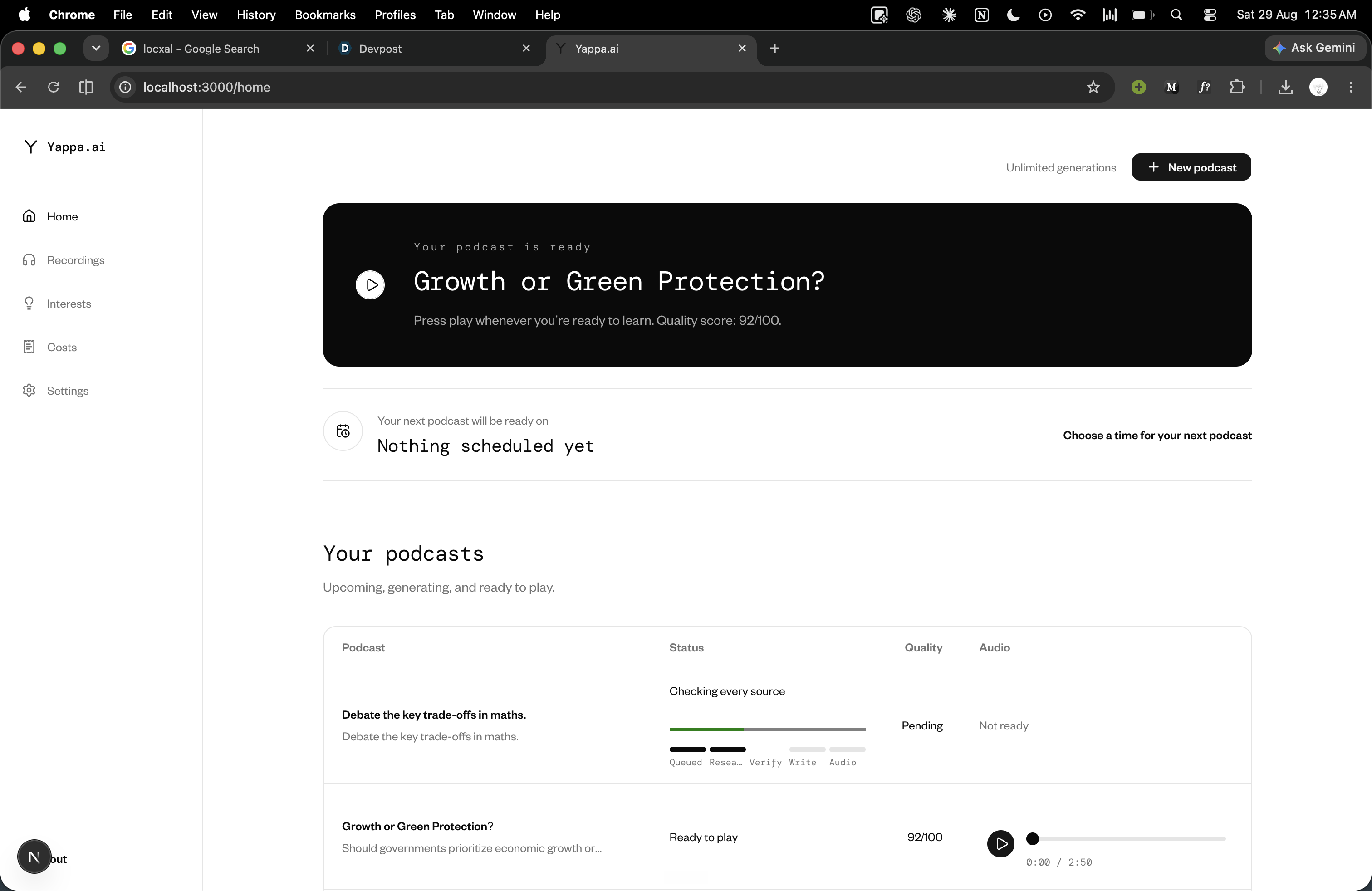This screenshot has width=1372, height=891.
Task: Click the Verify stage label
Action: pyautogui.click(x=765, y=762)
